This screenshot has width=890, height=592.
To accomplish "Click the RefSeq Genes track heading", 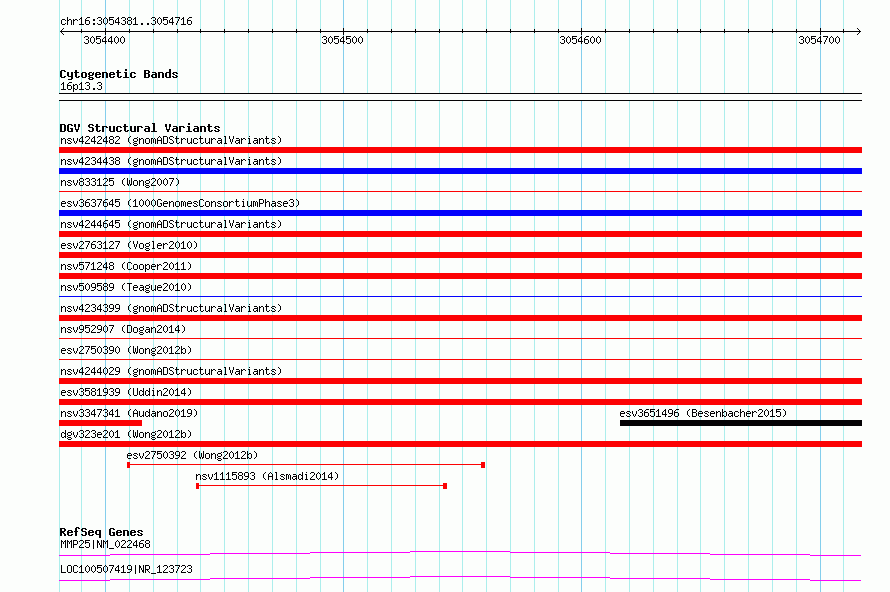I will coord(101,532).
